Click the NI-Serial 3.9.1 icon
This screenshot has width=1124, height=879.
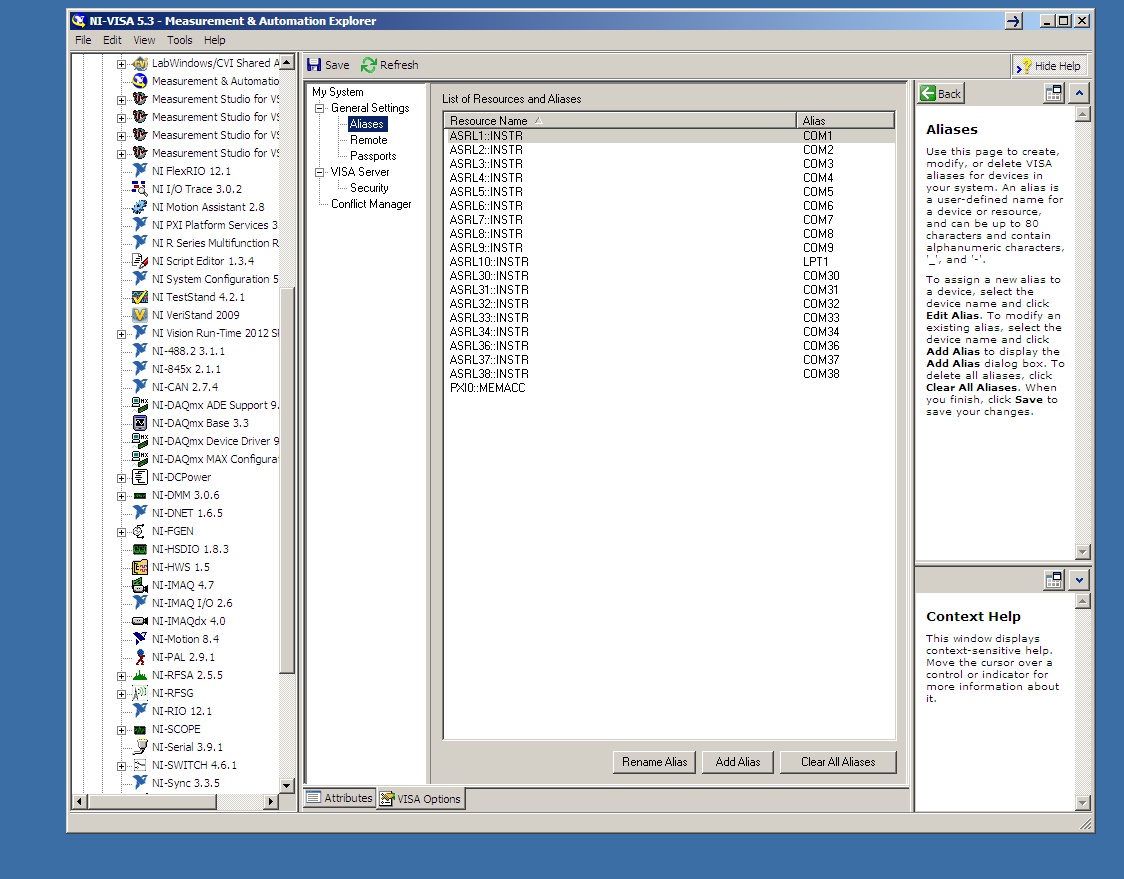coord(140,747)
